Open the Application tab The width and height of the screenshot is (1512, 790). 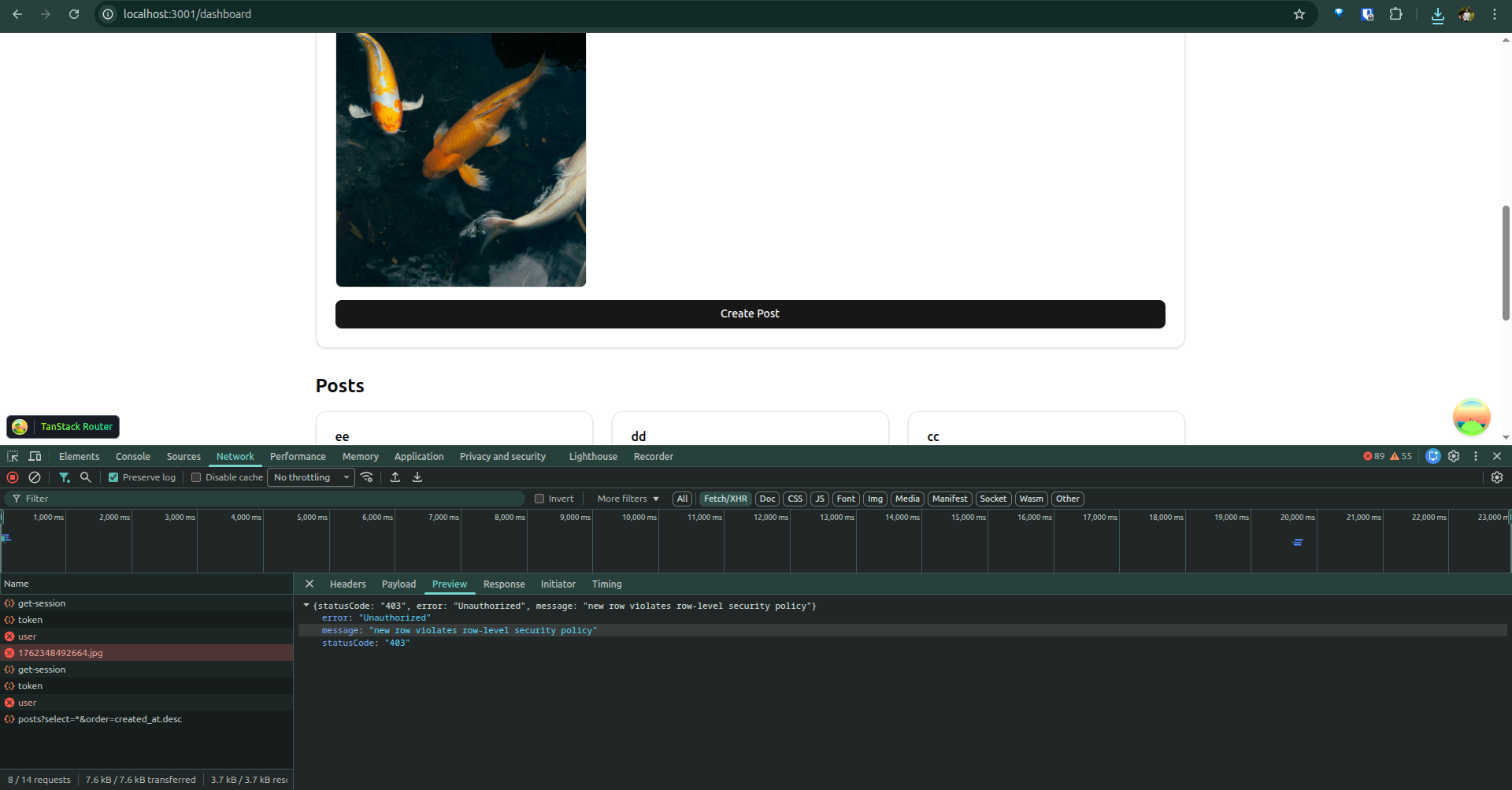click(419, 456)
